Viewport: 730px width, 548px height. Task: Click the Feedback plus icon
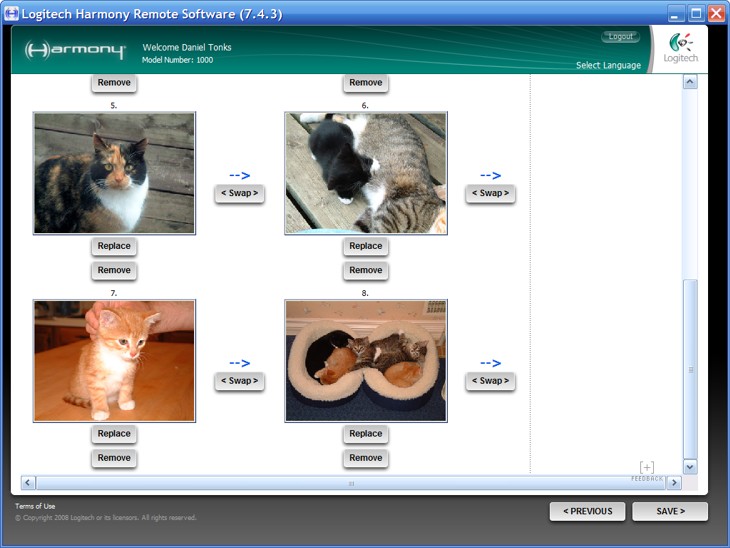647,467
